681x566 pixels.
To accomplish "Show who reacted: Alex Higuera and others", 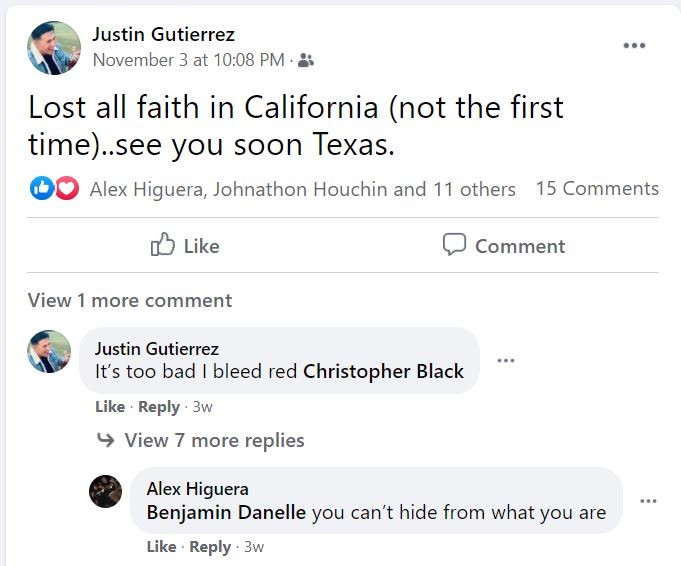I will click(302, 189).
